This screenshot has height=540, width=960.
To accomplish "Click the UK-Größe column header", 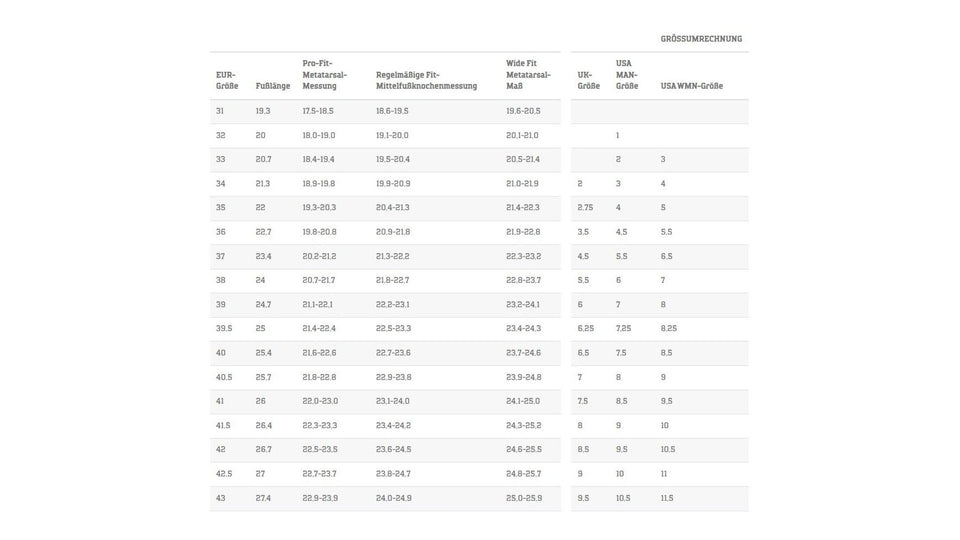I will click(x=588, y=80).
